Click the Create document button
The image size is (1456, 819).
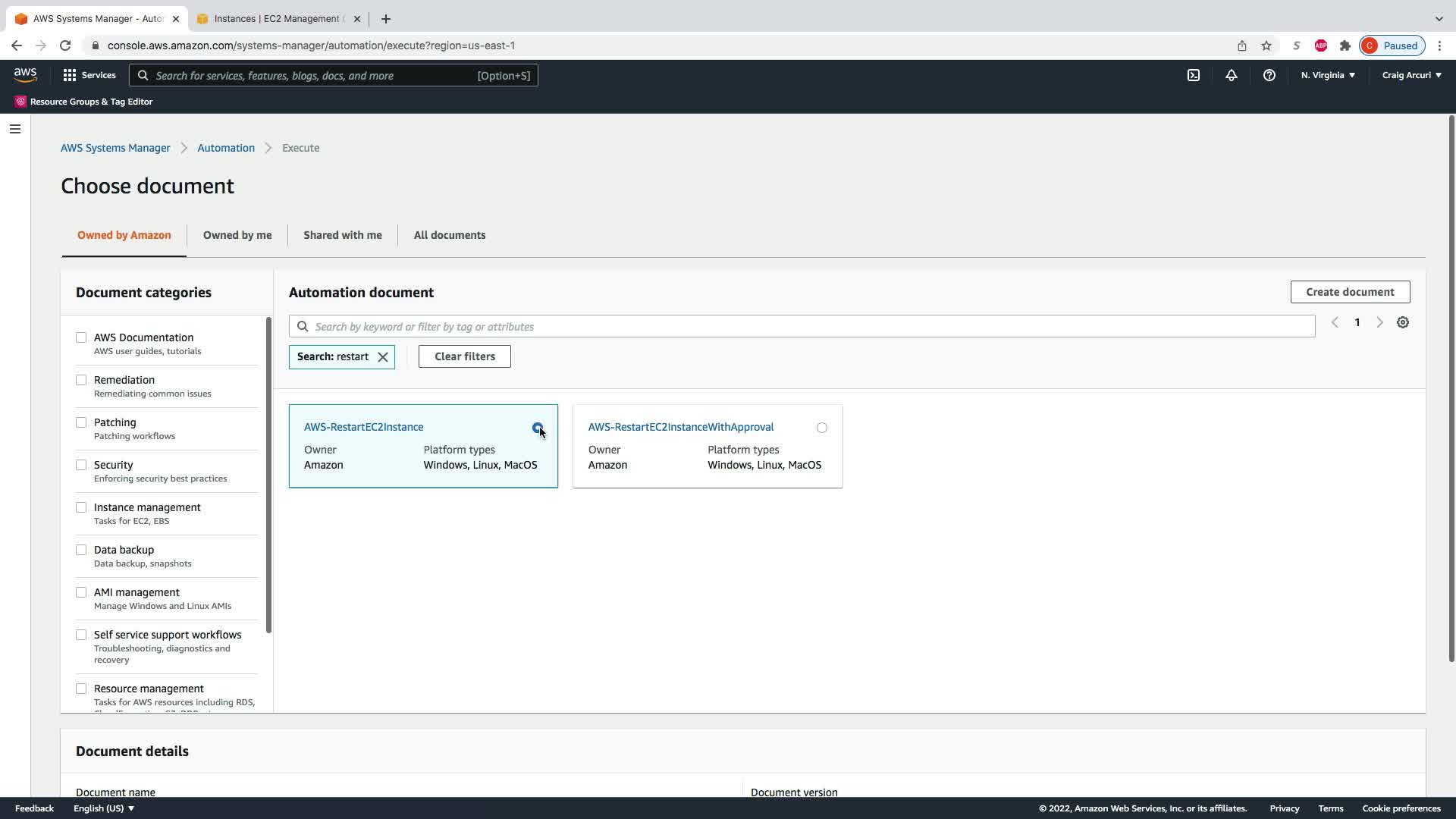pyautogui.click(x=1350, y=292)
